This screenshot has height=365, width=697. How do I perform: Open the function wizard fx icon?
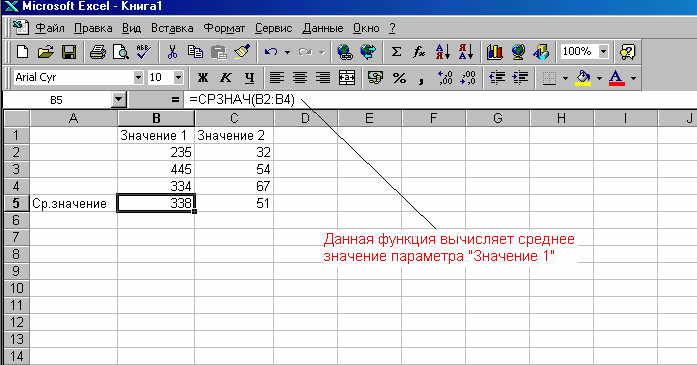419,52
